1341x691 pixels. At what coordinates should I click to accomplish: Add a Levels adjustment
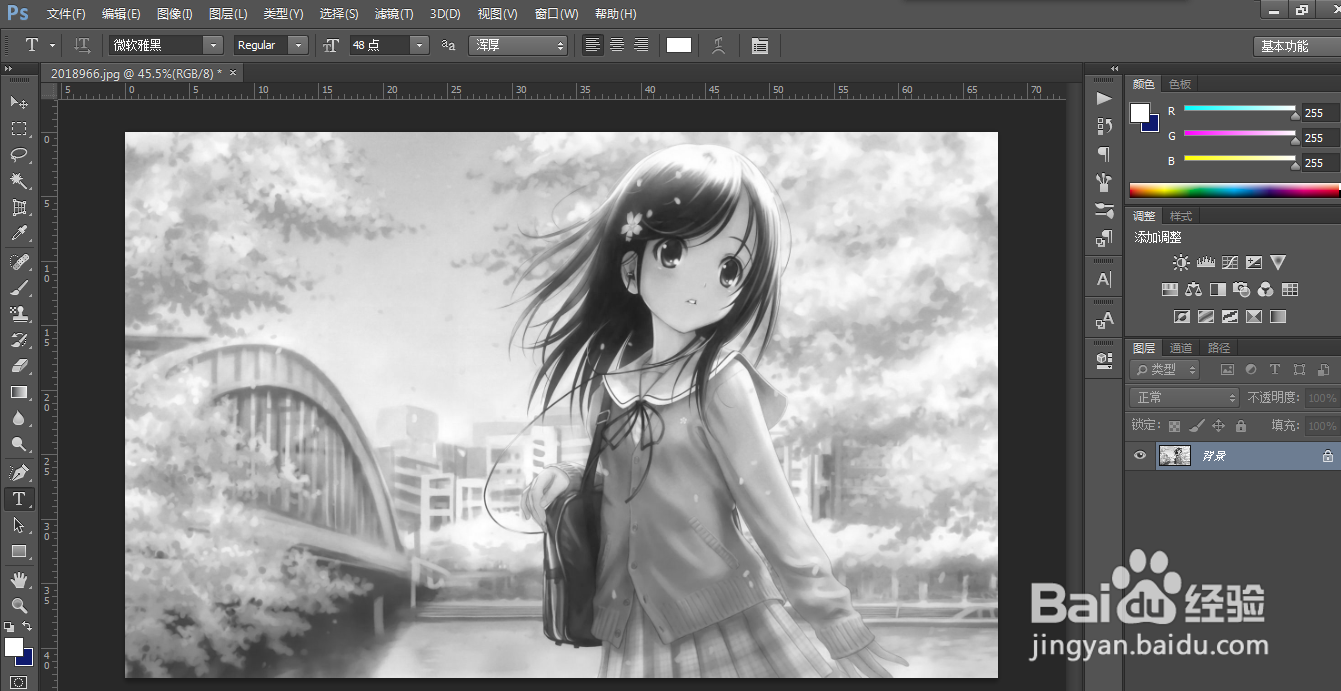[x=1205, y=263]
